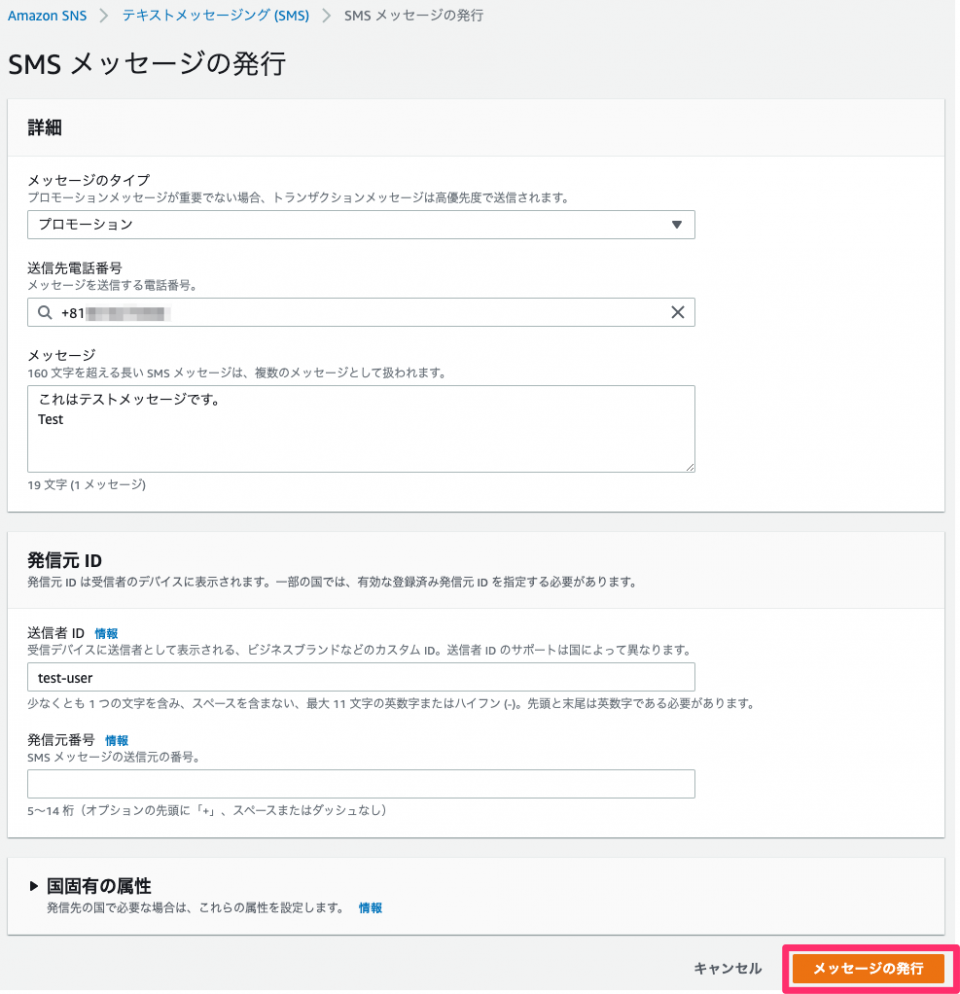
Task: Clear the phone number using the X icon
Action: click(679, 312)
